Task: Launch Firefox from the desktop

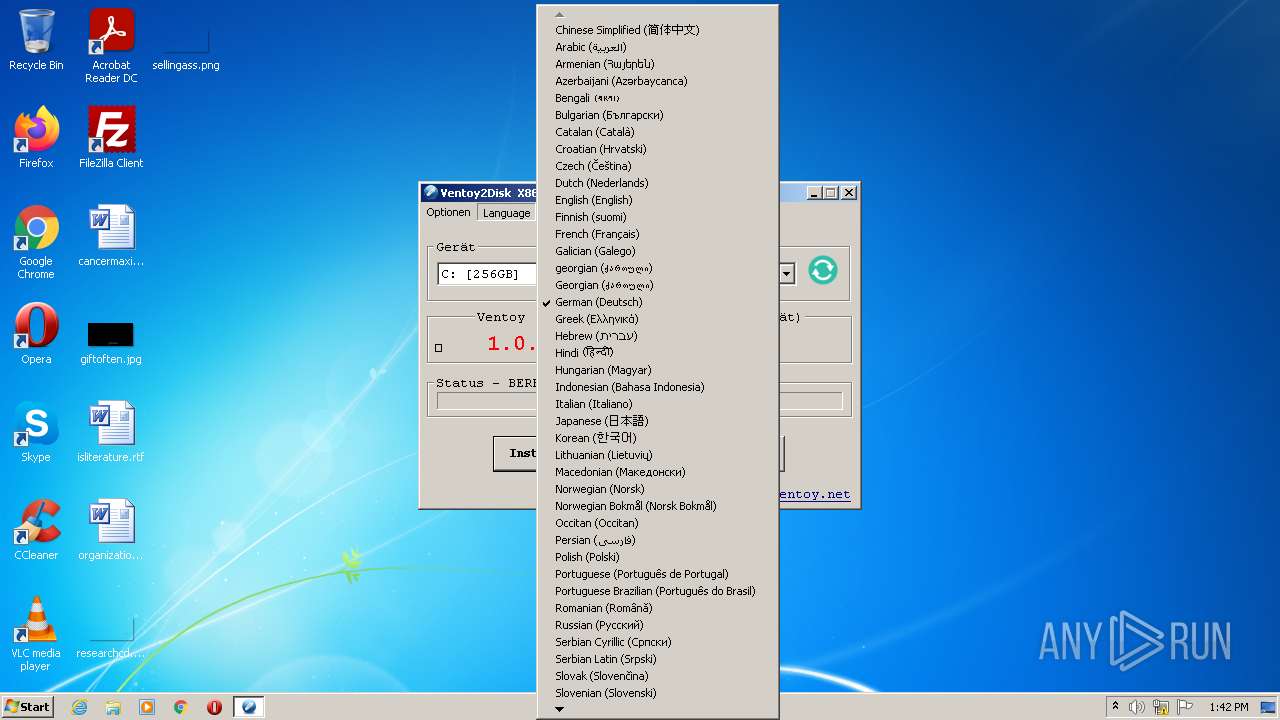Action: [x=36, y=138]
